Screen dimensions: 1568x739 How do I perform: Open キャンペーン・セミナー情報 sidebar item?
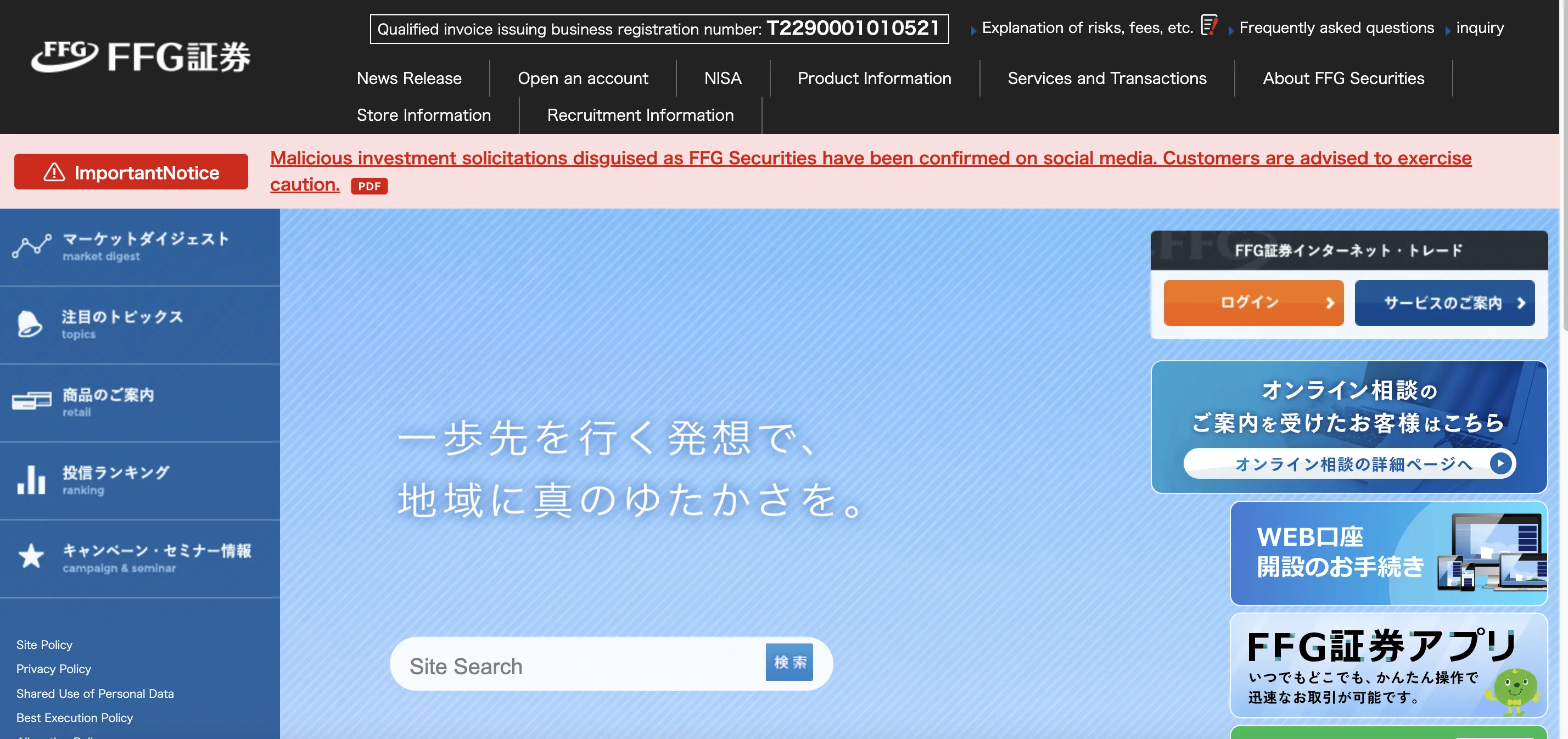point(140,559)
